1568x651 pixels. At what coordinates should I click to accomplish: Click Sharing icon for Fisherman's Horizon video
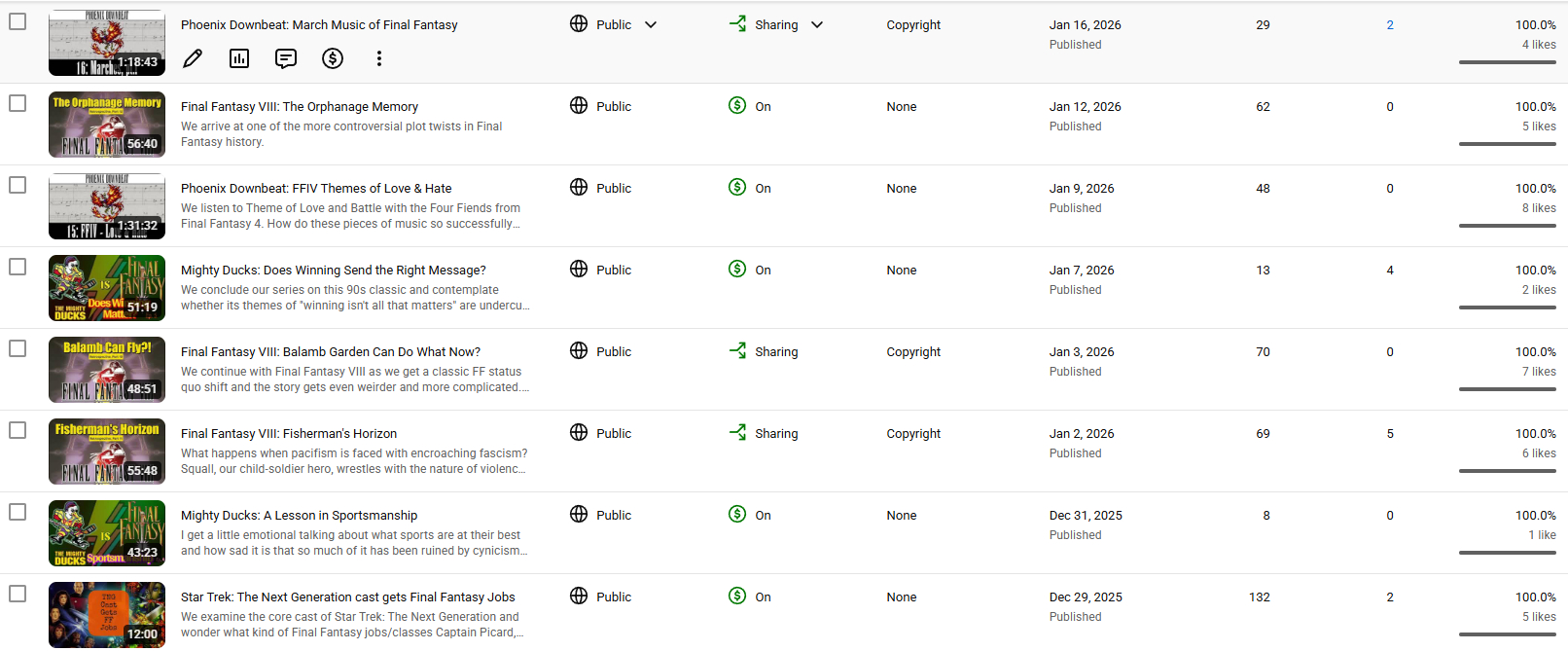737,433
